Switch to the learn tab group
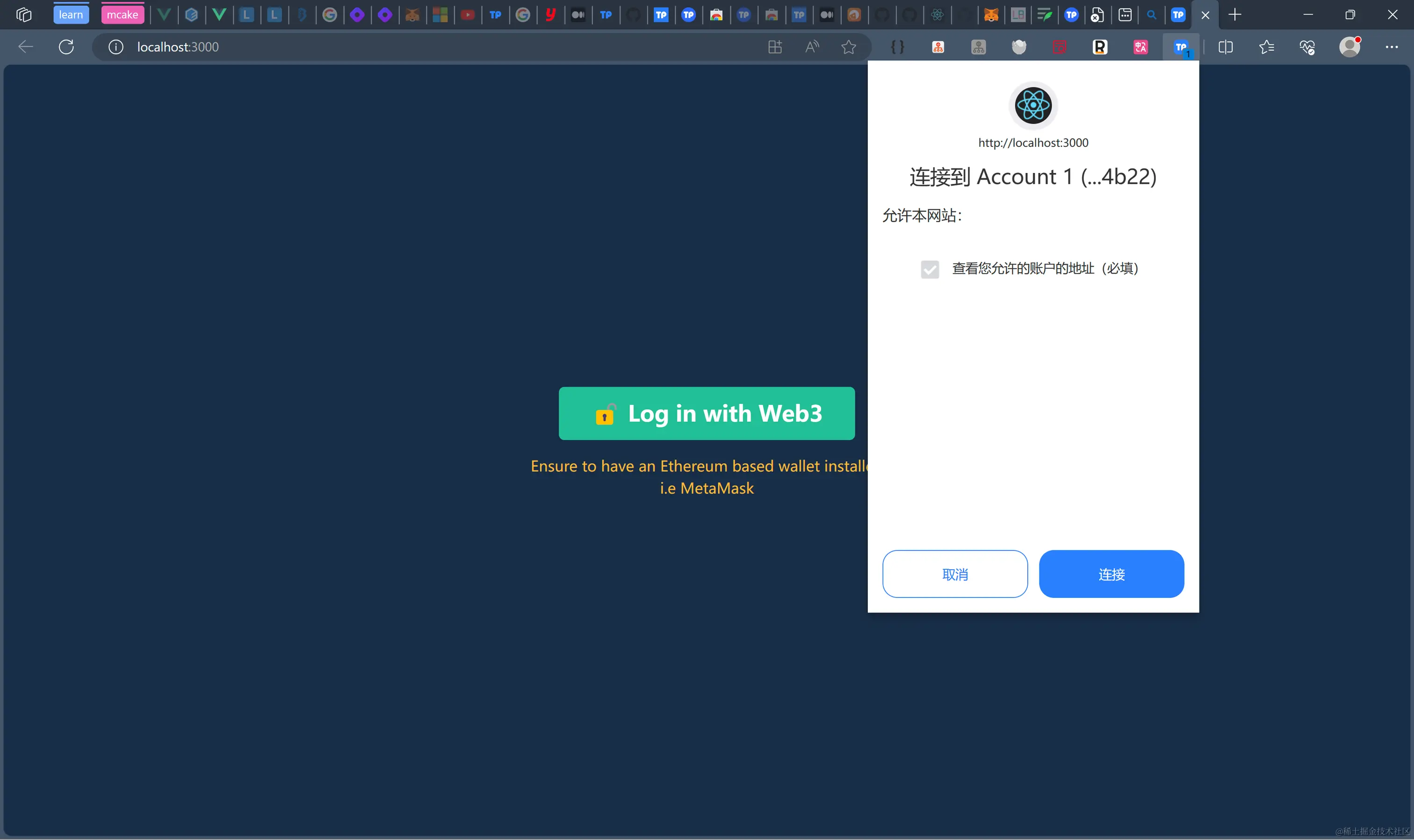Viewport: 1414px width, 840px height. (71, 14)
